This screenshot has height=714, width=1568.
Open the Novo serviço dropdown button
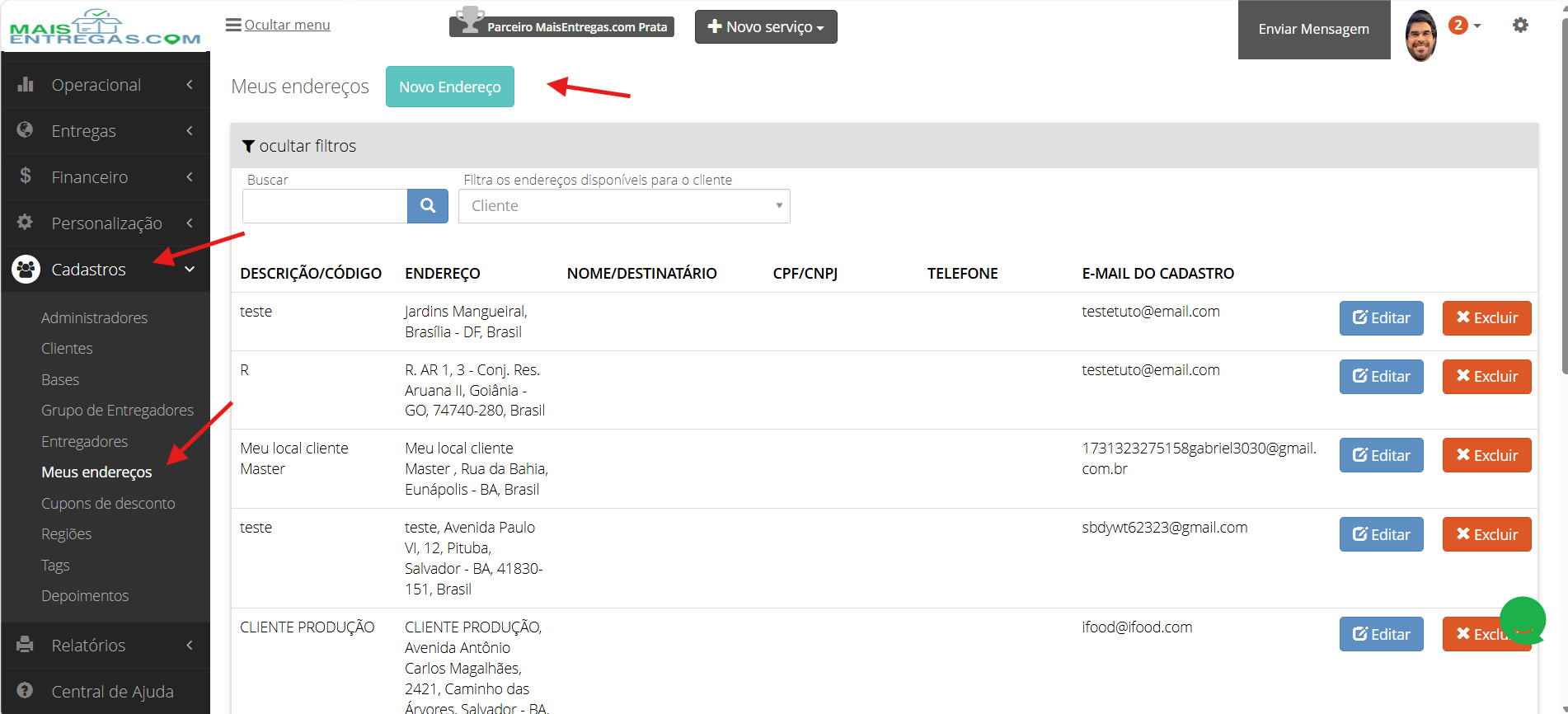(766, 26)
